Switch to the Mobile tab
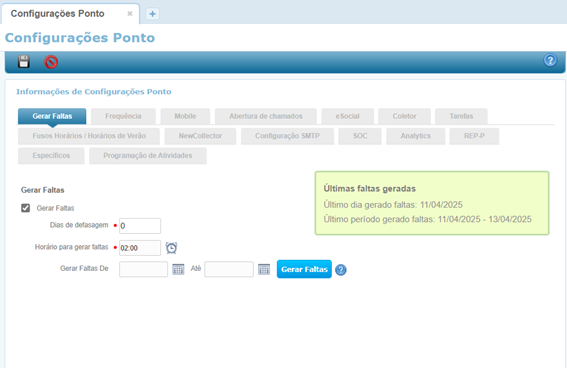Viewport: 567px width, 368px height. point(185,116)
